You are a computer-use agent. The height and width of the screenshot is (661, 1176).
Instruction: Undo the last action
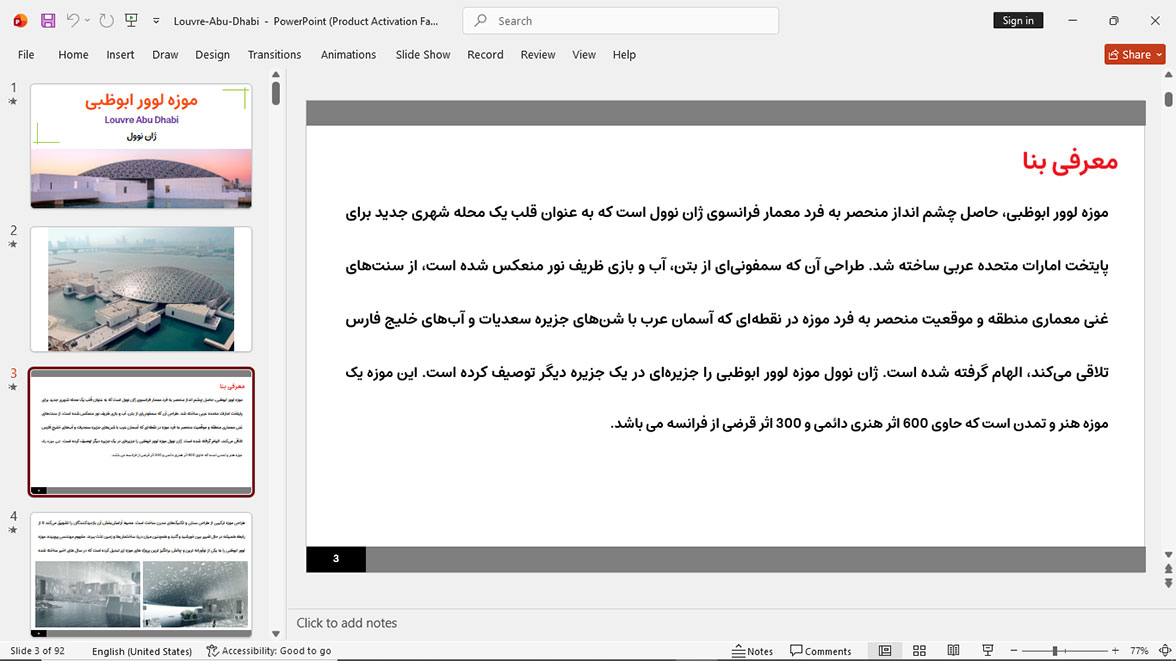[72, 20]
